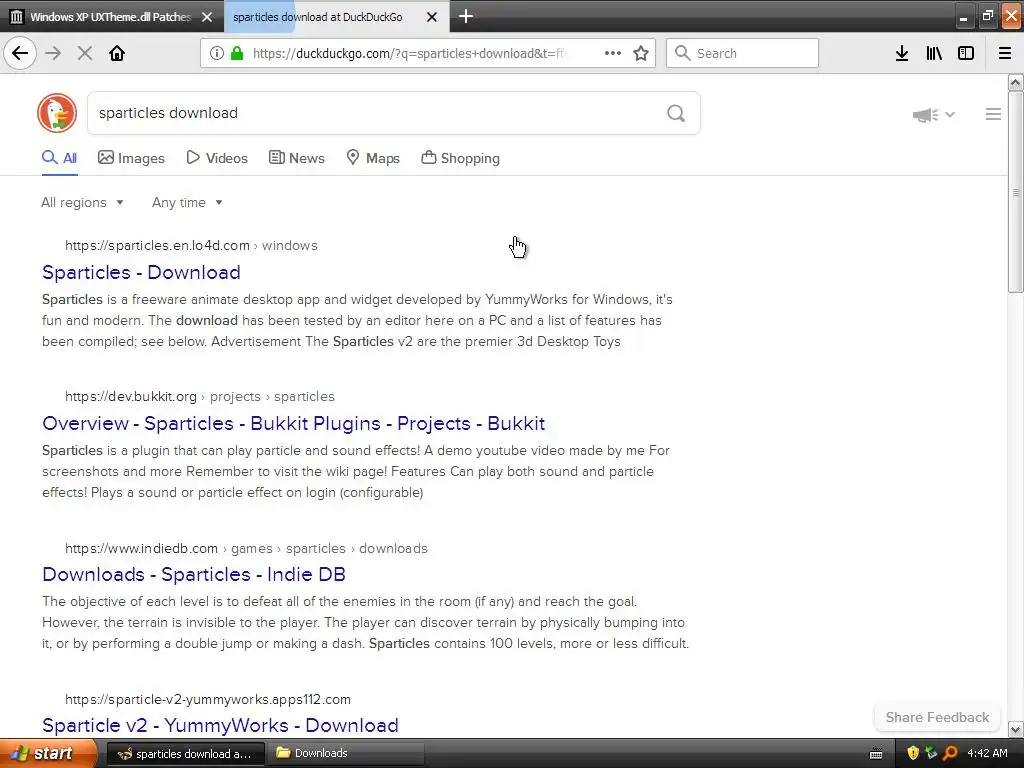Go back to the previous page
Viewport: 1024px width, 768px height.
point(20,53)
